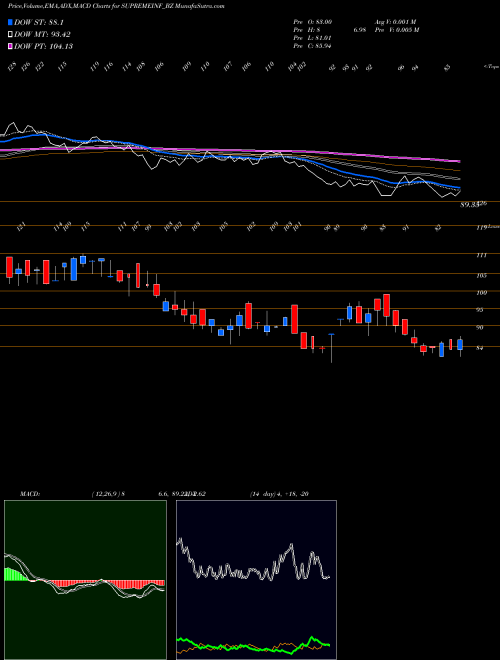This screenshot has width=500, height=660.
Task: Click the first red candlestick at chart left
Action: 9,267
